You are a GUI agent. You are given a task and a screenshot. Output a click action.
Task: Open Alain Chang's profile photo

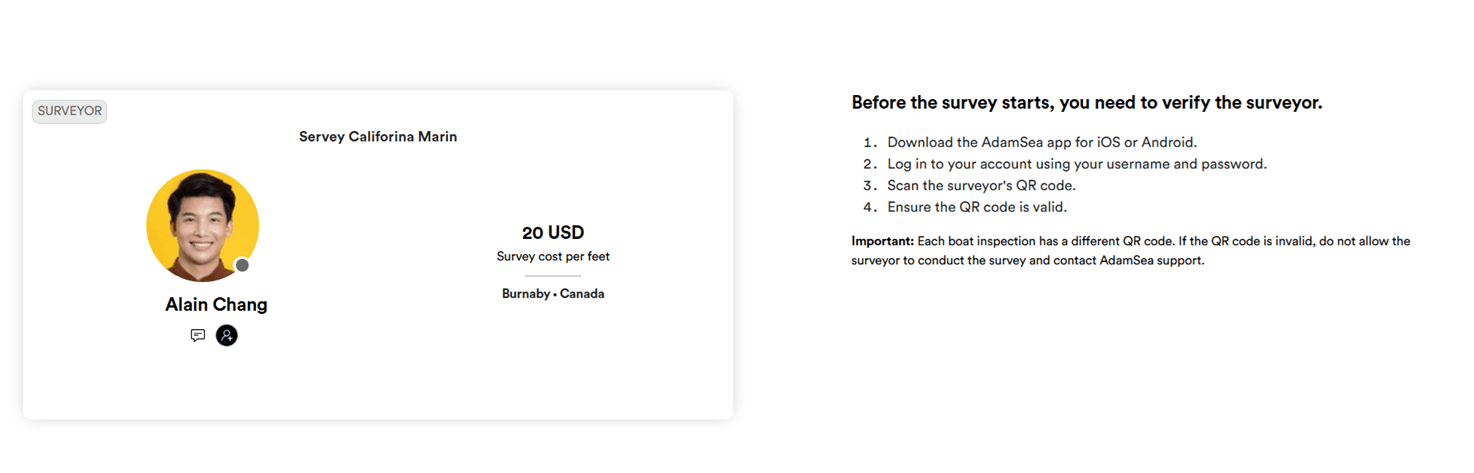pos(202,225)
